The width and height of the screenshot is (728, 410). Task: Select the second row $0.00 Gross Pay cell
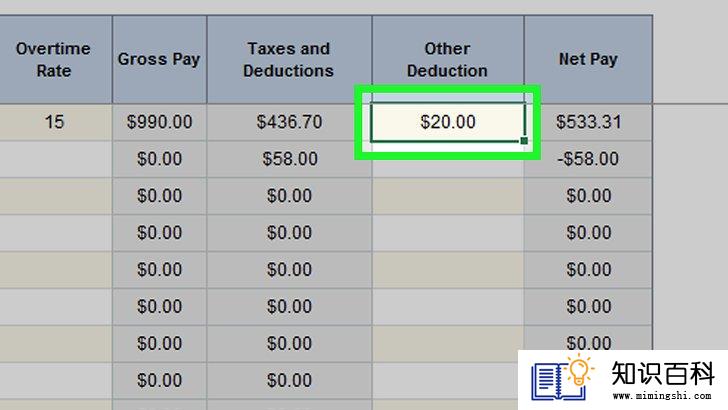[x=159, y=159]
